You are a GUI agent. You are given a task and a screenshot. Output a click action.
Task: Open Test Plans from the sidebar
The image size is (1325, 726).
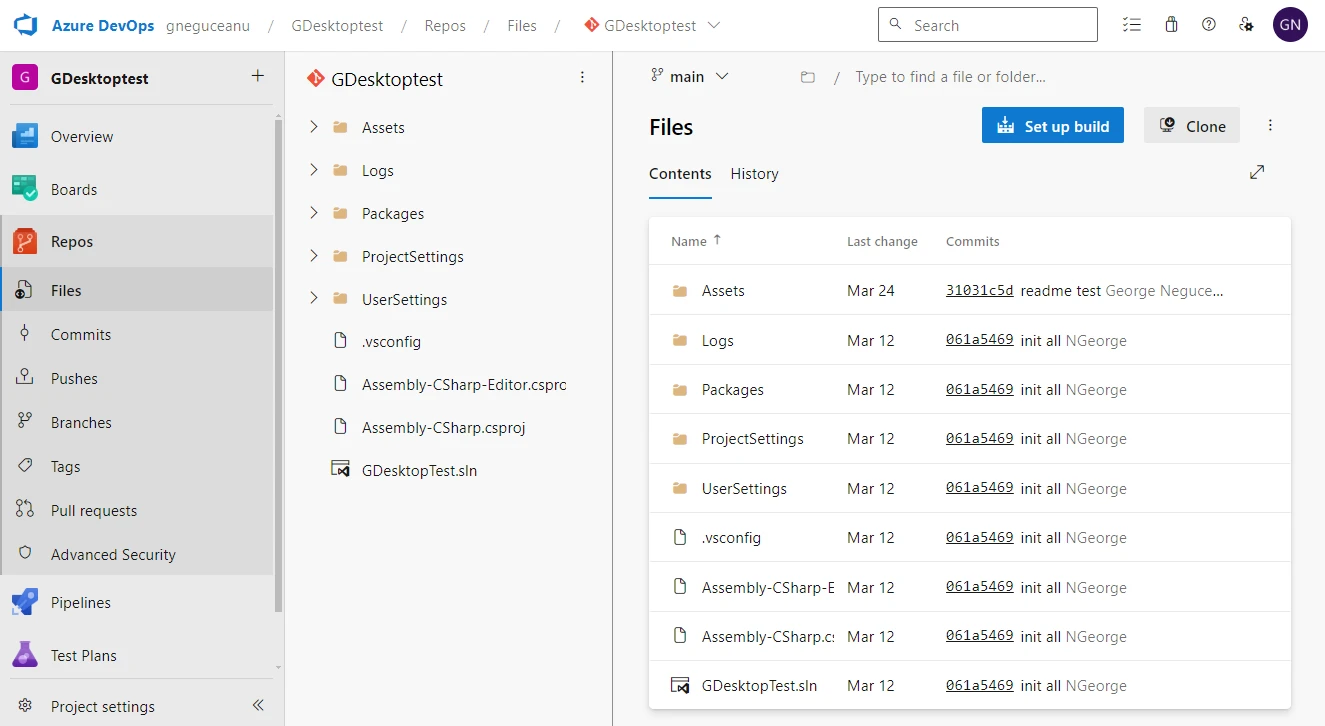[83, 655]
